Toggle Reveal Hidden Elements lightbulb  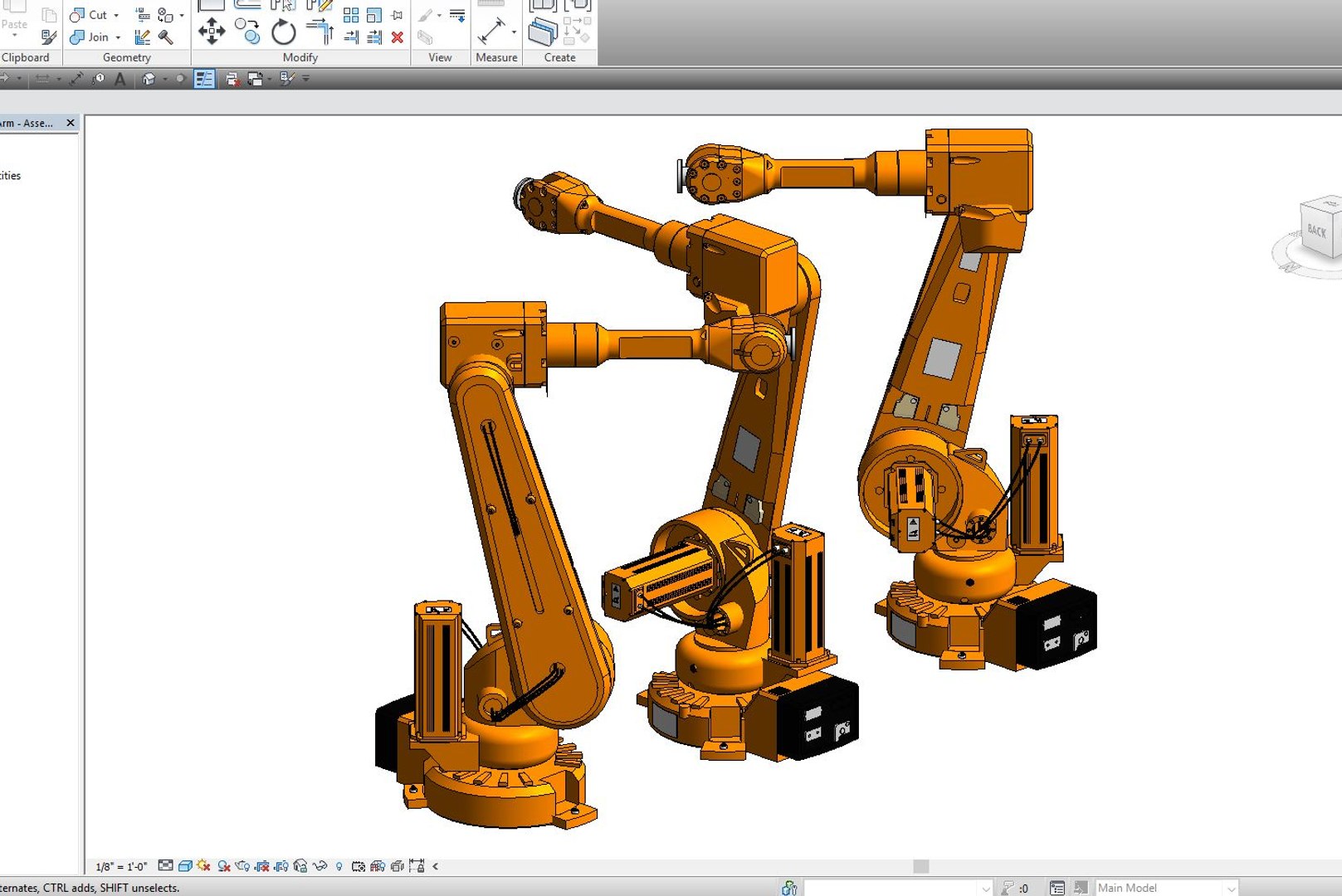tap(339, 866)
